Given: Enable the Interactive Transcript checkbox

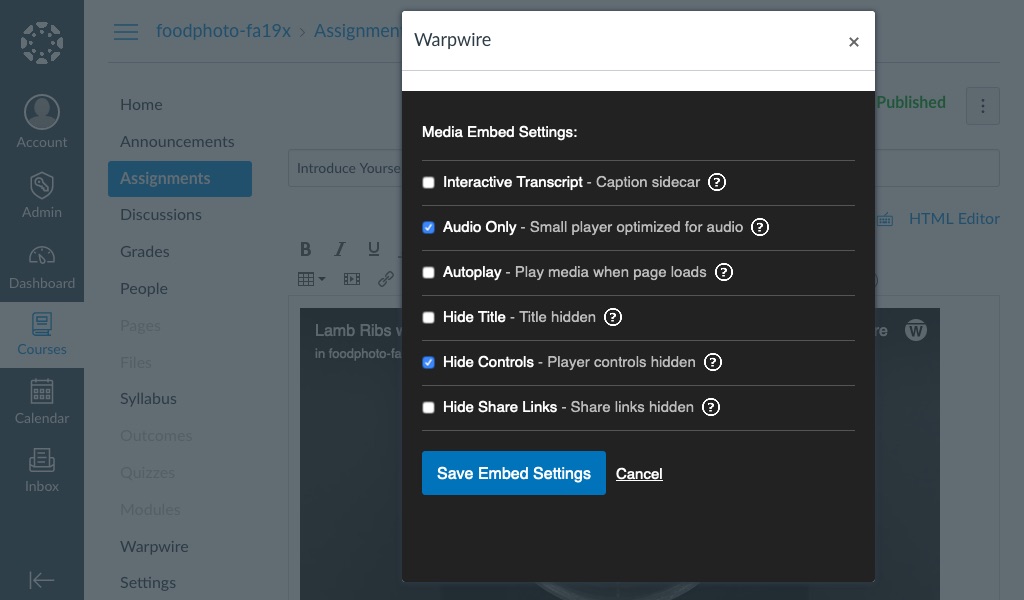Looking at the screenshot, I should (428, 182).
